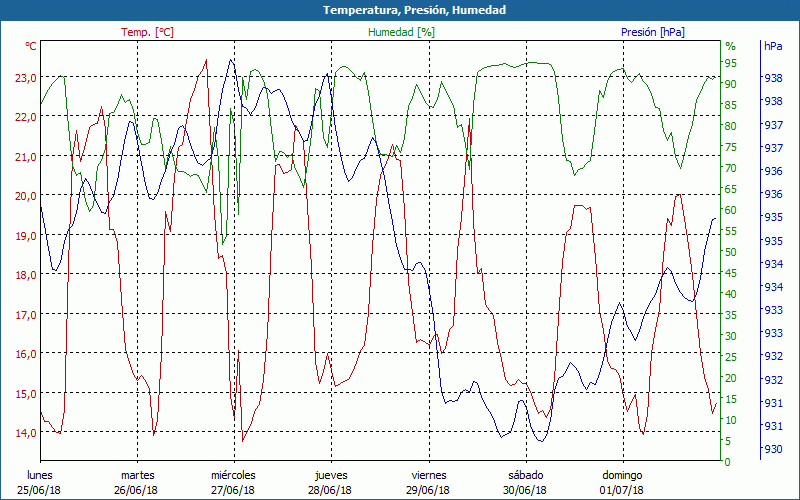This screenshot has height=500, width=800.
Task: Select humidity axis value 80
Action: 731,126
